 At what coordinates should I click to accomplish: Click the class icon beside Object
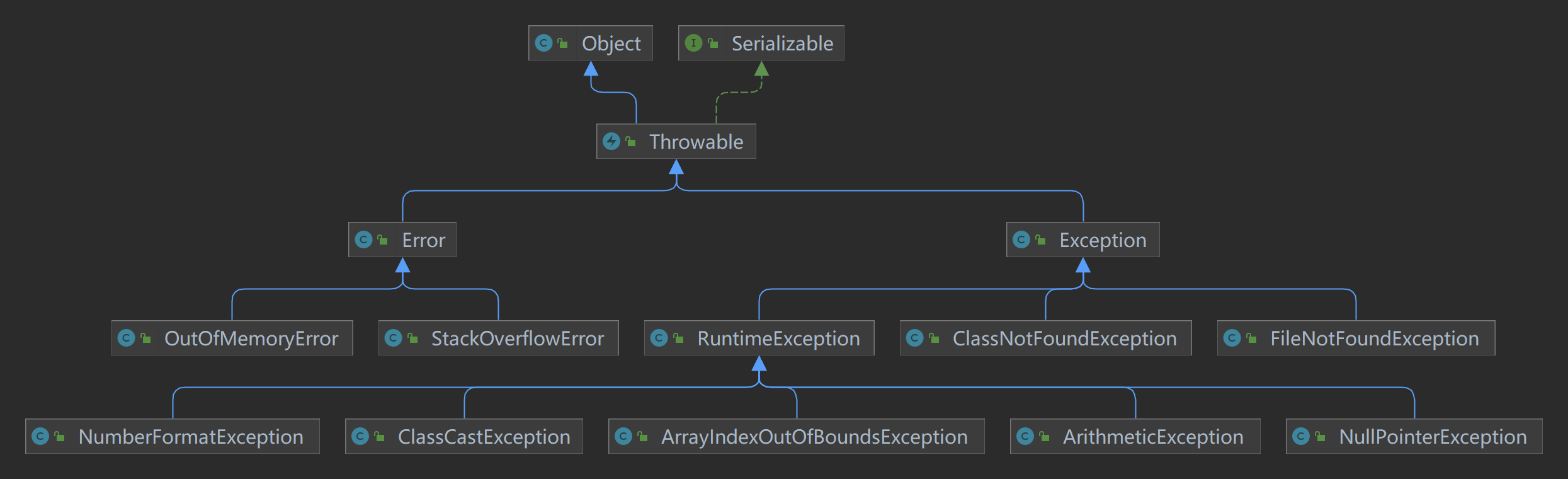pos(543,43)
